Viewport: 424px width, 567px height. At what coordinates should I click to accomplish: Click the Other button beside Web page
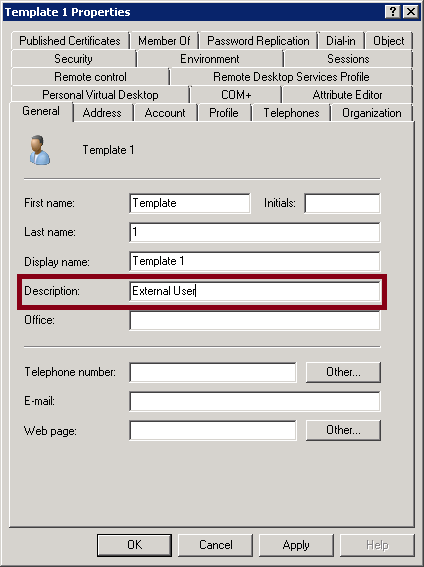343,430
